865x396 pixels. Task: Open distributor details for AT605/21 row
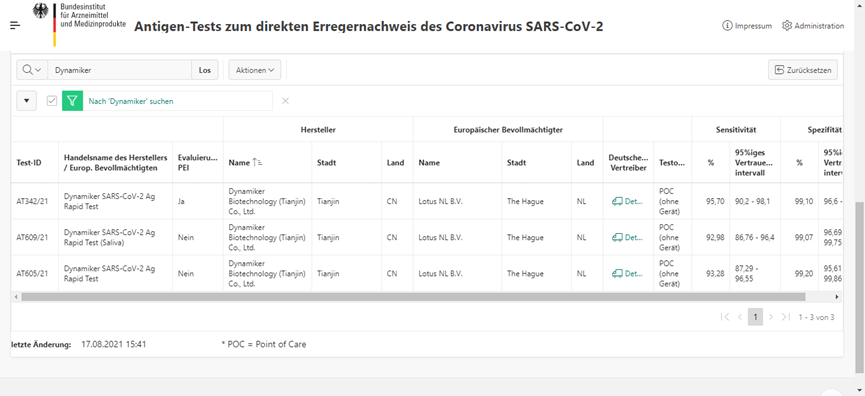pyautogui.click(x=628, y=273)
